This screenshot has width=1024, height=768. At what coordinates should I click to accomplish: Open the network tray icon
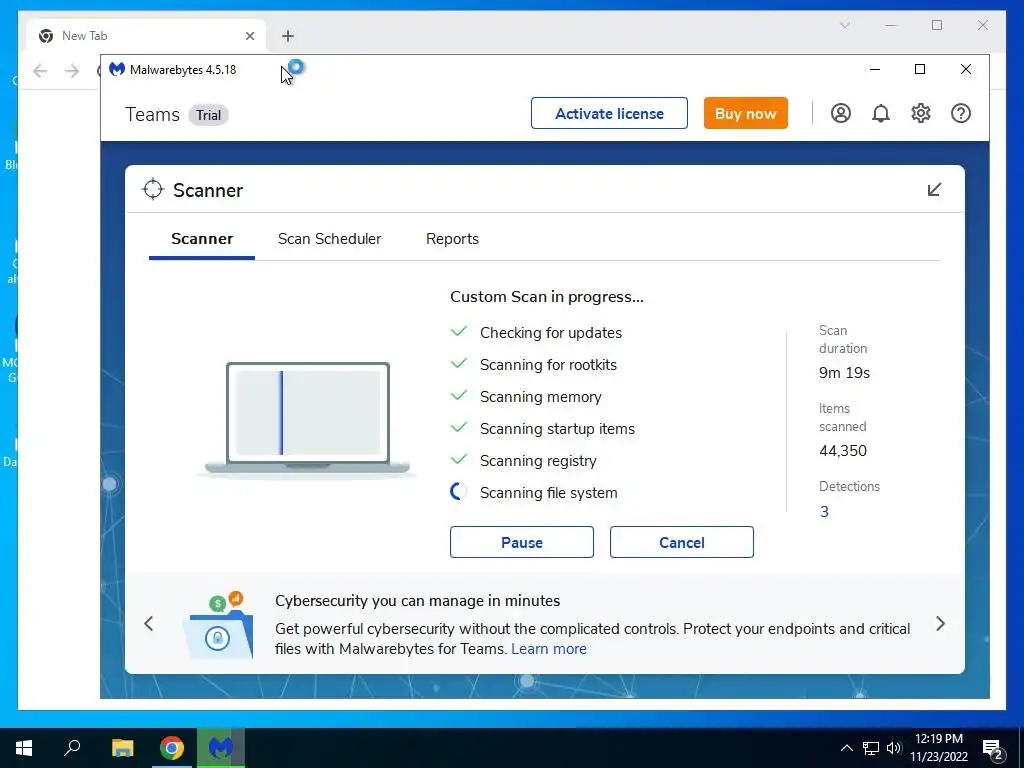pos(871,748)
